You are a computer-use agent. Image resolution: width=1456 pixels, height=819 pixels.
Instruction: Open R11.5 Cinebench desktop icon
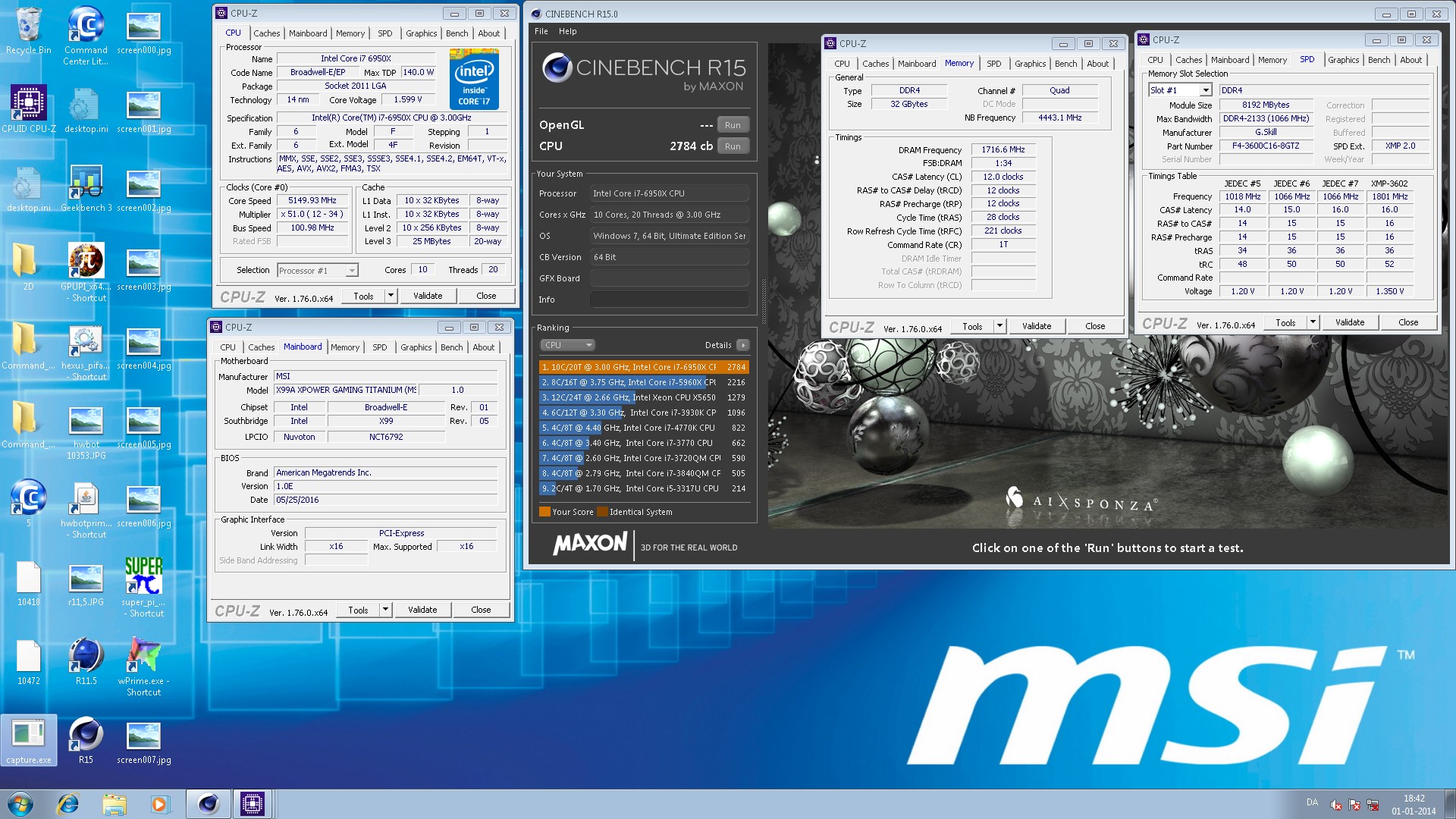point(86,662)
